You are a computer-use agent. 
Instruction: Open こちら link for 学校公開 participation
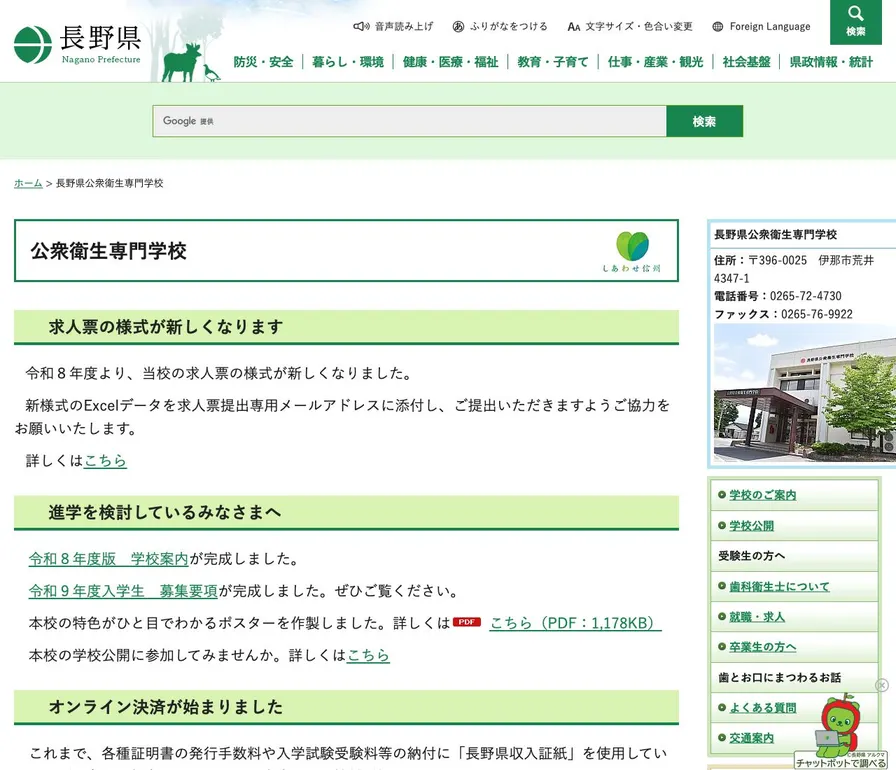click(368, 655)
